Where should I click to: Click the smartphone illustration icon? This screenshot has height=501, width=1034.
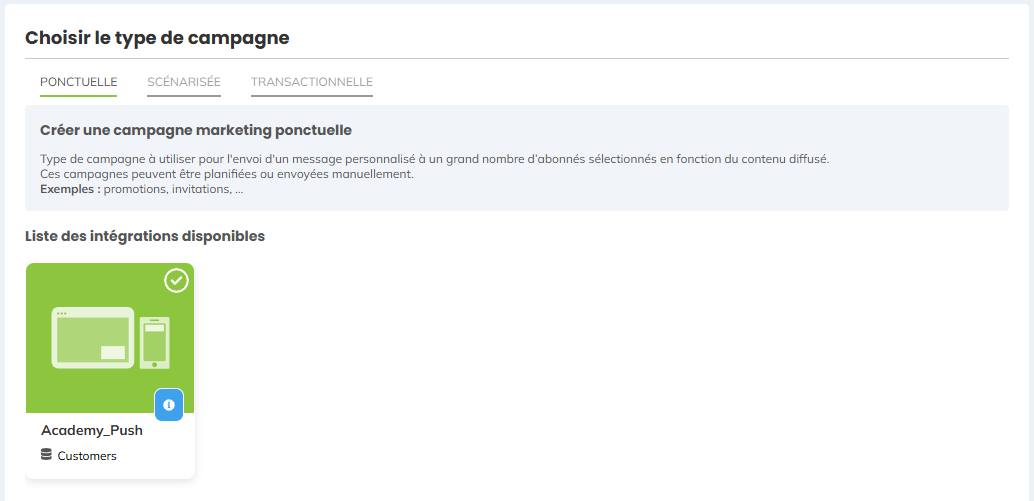155,342
